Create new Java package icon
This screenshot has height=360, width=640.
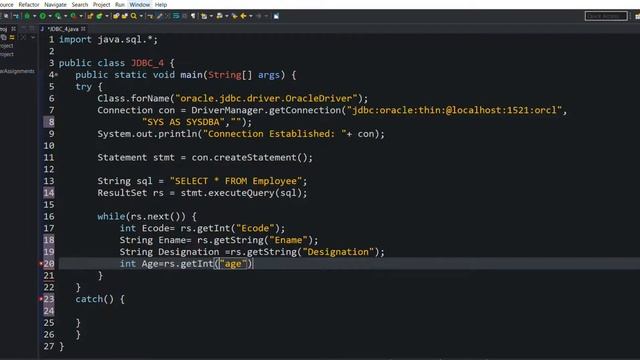[x=90, y=16]
